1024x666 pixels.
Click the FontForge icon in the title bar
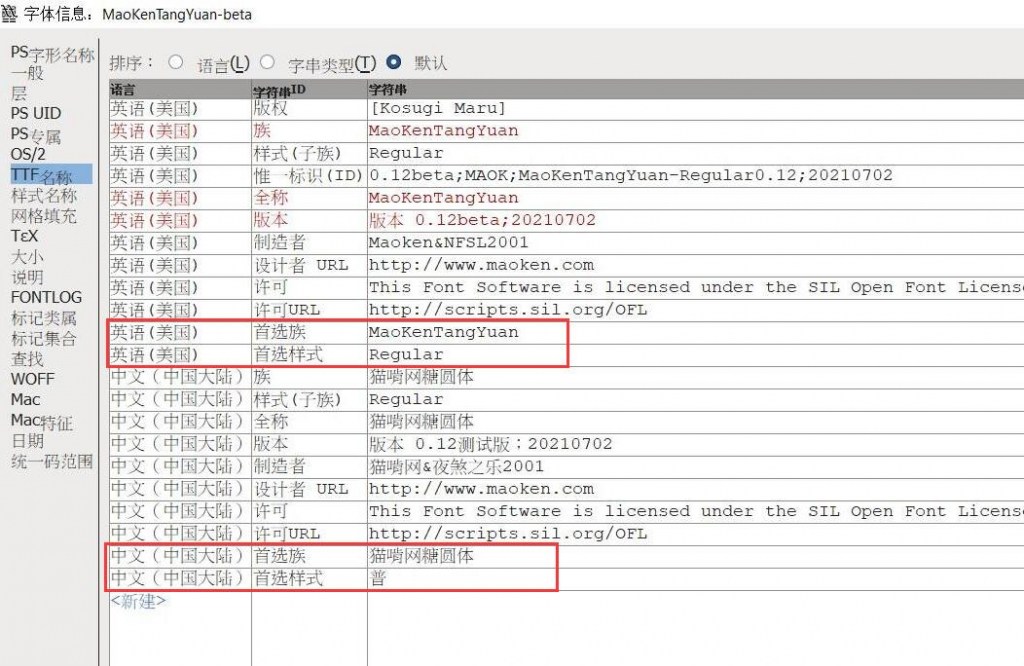pos(10,14)
